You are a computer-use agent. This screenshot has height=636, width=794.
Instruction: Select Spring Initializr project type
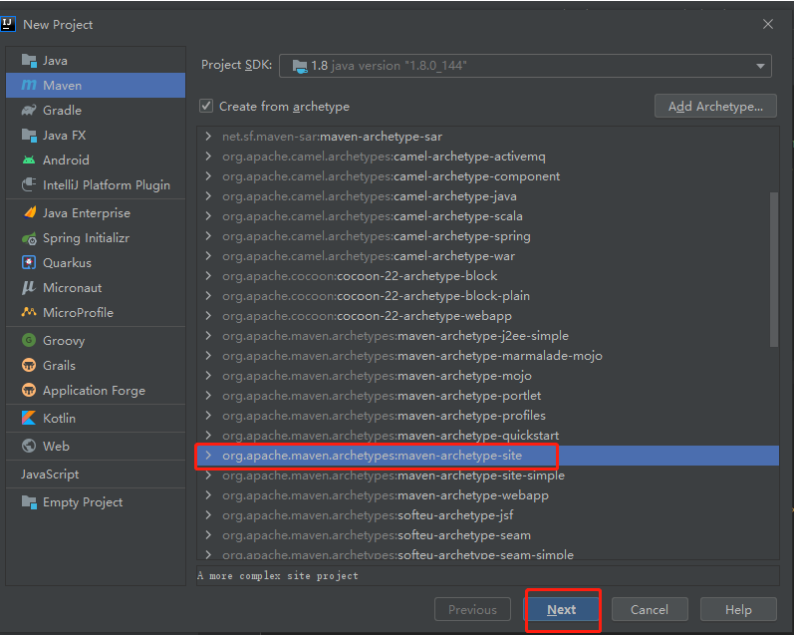point(95,238)
